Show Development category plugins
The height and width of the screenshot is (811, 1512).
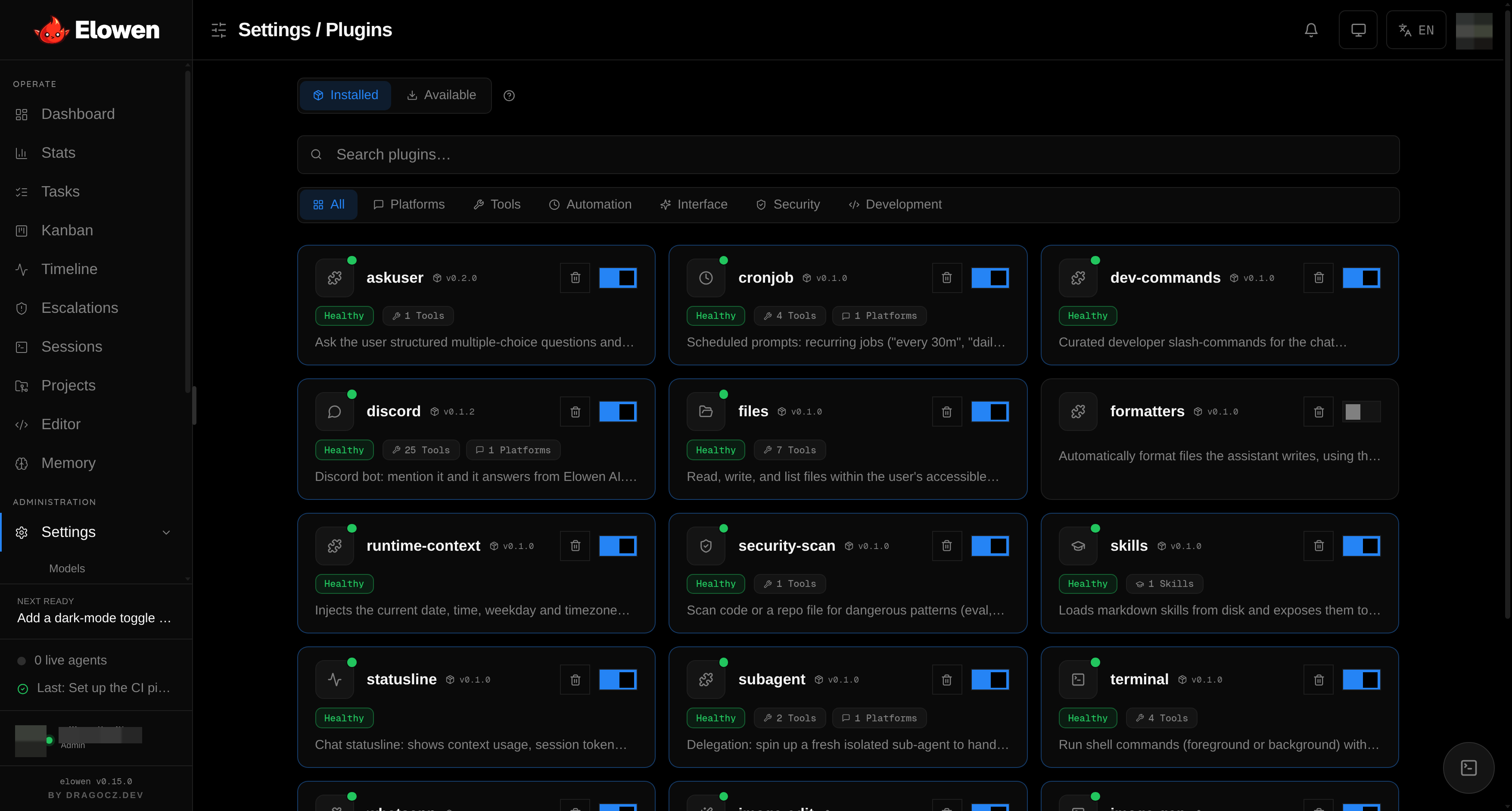click(x=895, y=204)
